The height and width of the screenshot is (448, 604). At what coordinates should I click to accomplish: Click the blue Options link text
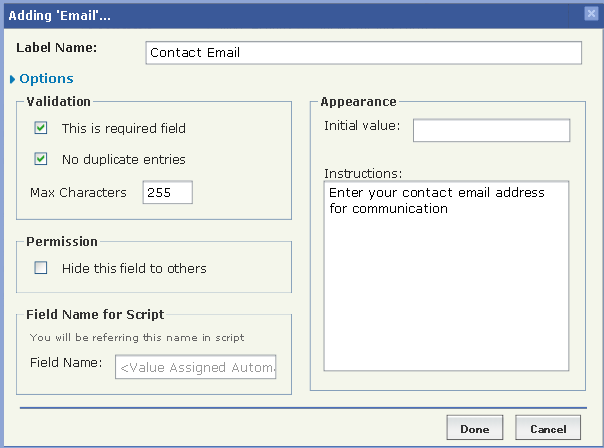[46, 79]
